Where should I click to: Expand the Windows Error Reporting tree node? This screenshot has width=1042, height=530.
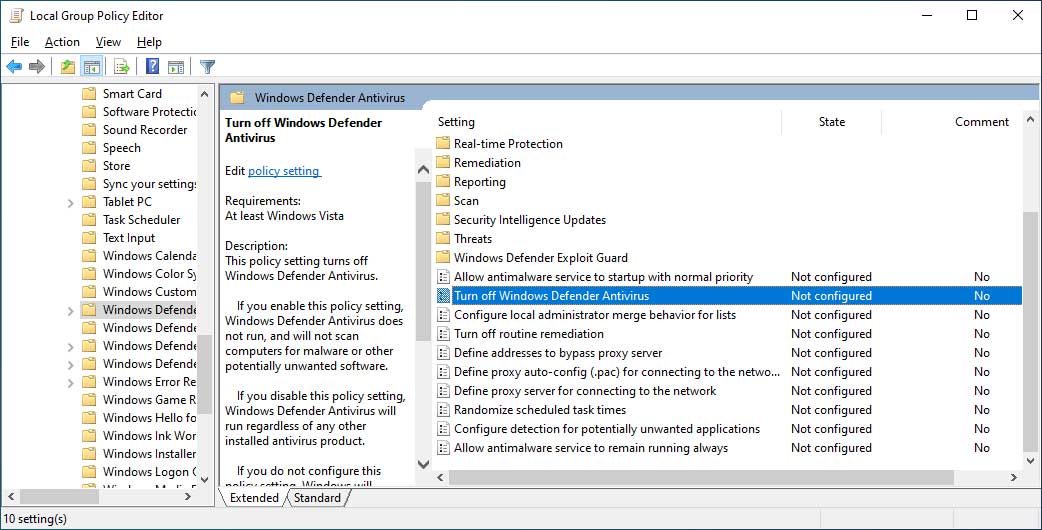[70, 383]
